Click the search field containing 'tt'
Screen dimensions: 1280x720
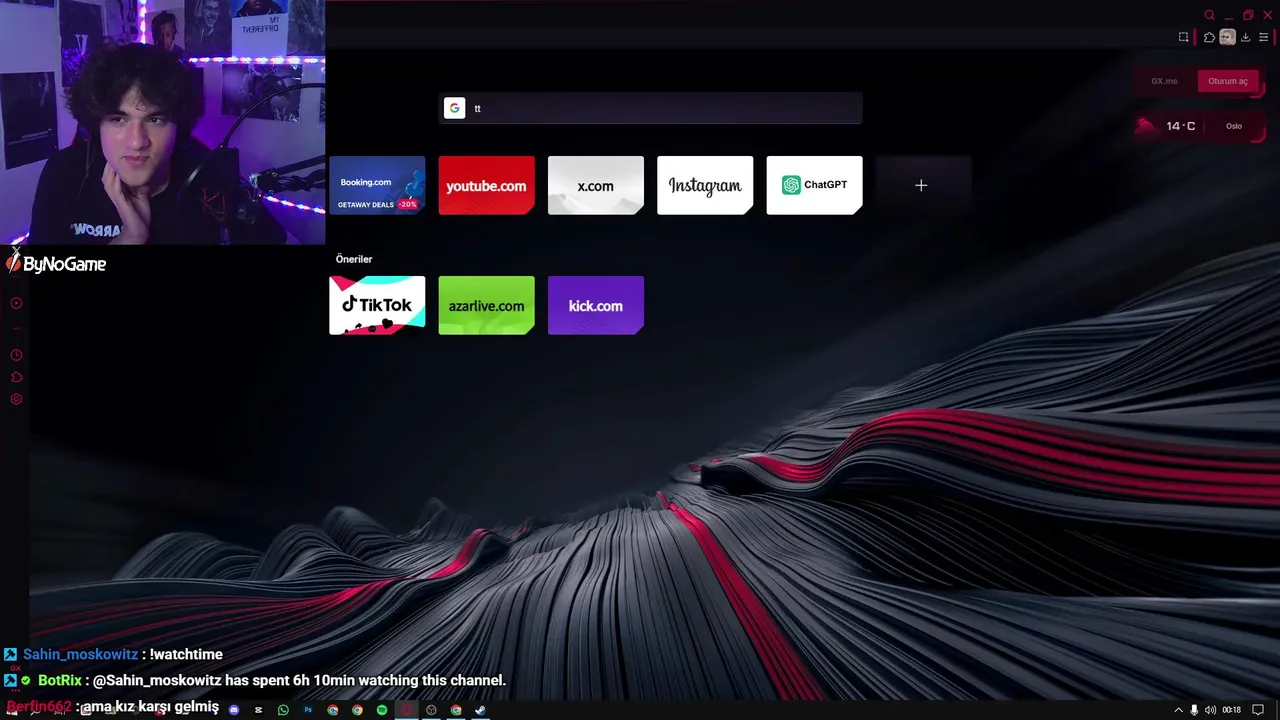pyautogui.click(x=651, y=108)
